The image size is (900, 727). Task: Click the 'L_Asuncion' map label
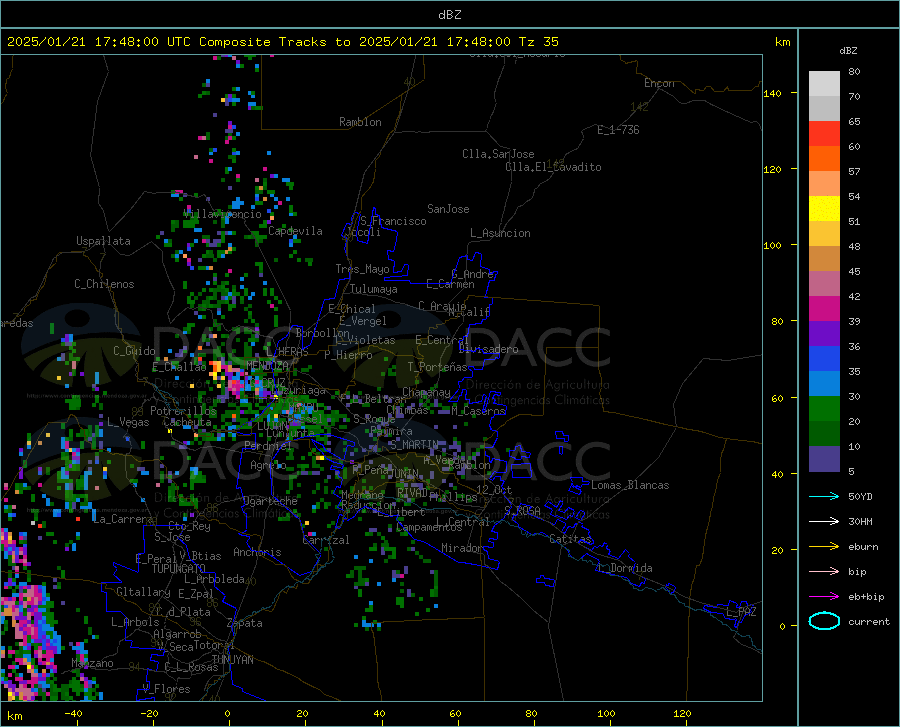point(500,233)
